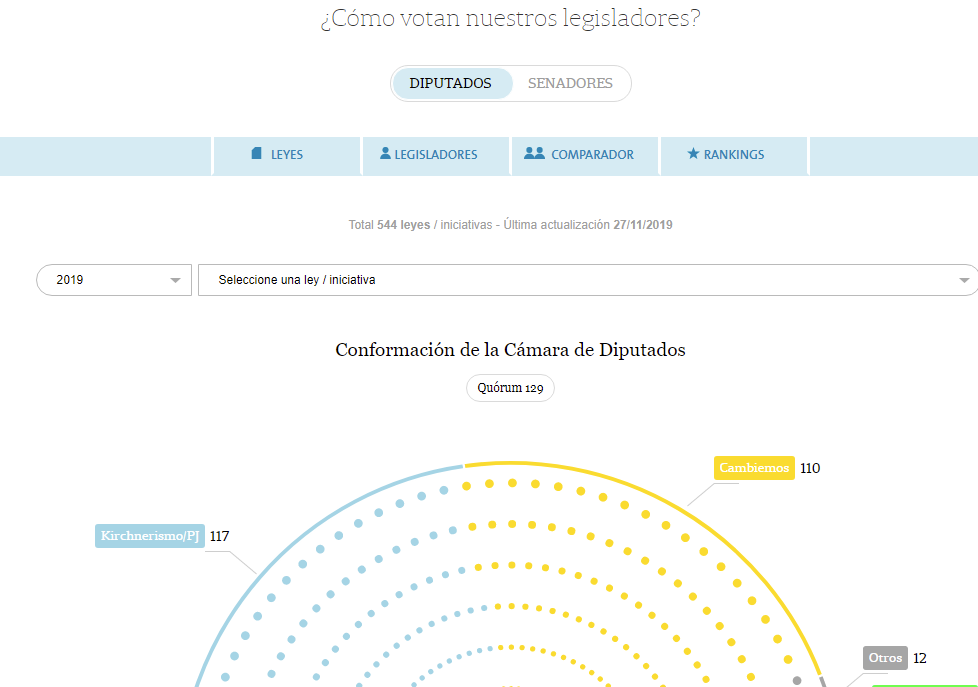
Task: Click the gray Otros seat dot
Action: [796, 681]
